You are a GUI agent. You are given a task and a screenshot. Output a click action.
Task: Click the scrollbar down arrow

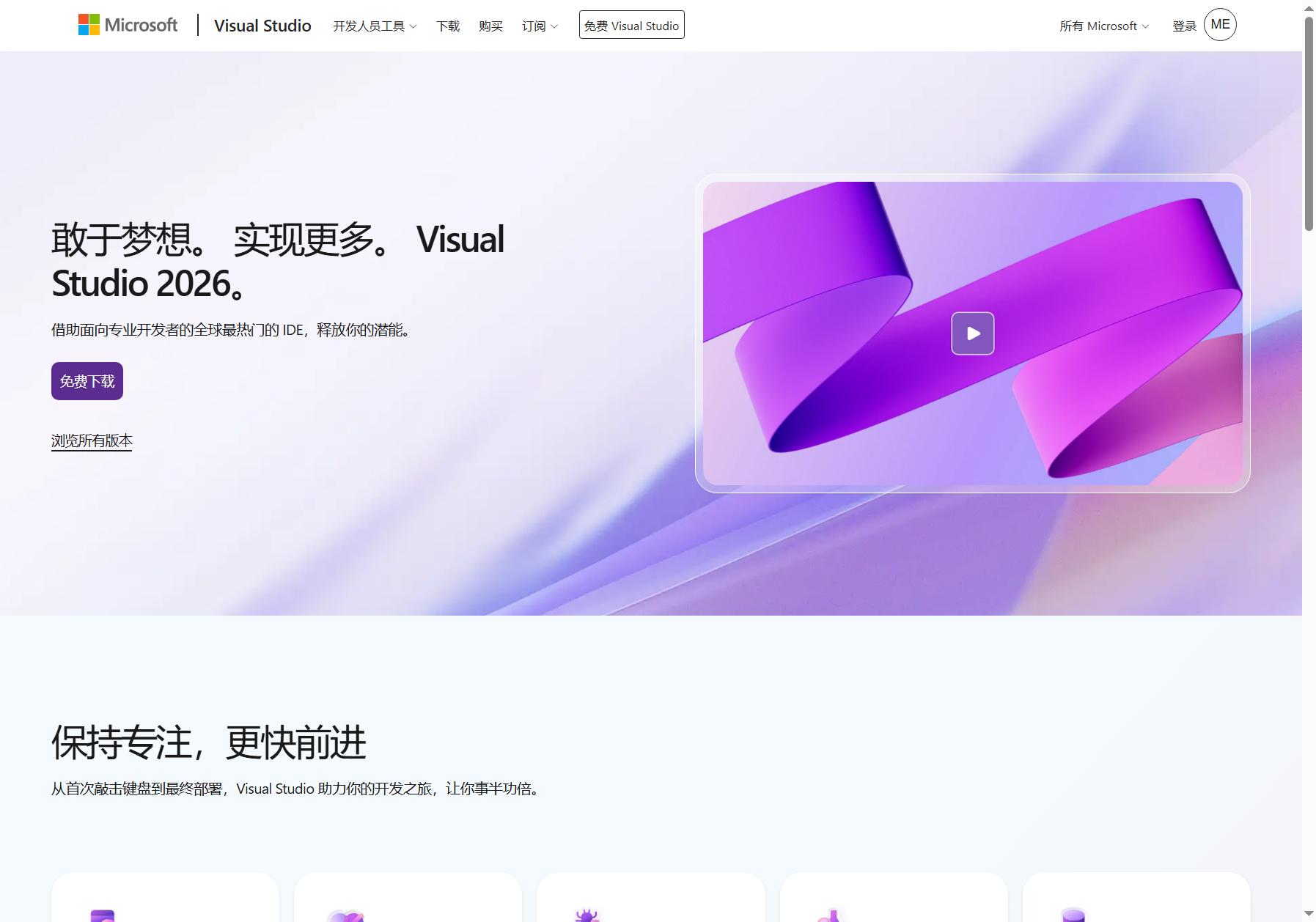point(1309,914)
